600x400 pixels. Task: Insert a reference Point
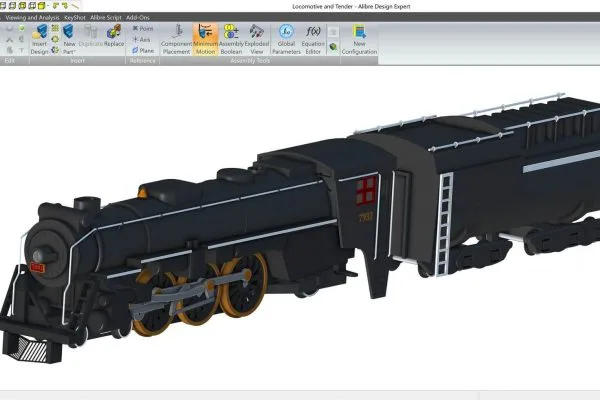143,28
